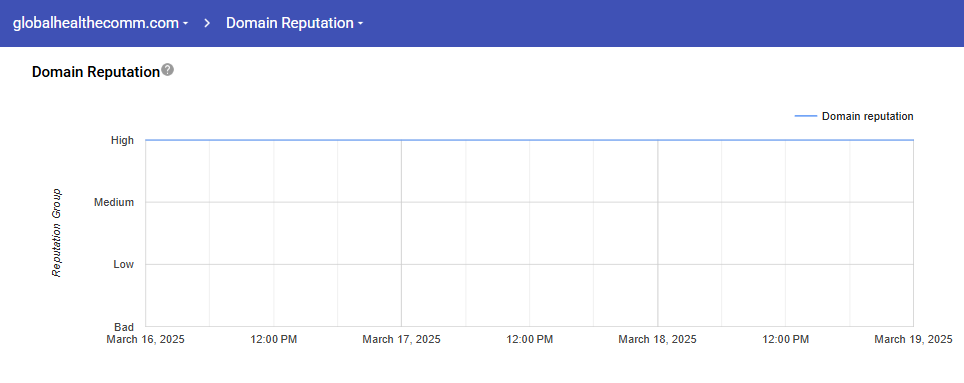The image size is (964, 383).
Task: Open the Domain Reputation help icon
Action: tap(167, 70)
